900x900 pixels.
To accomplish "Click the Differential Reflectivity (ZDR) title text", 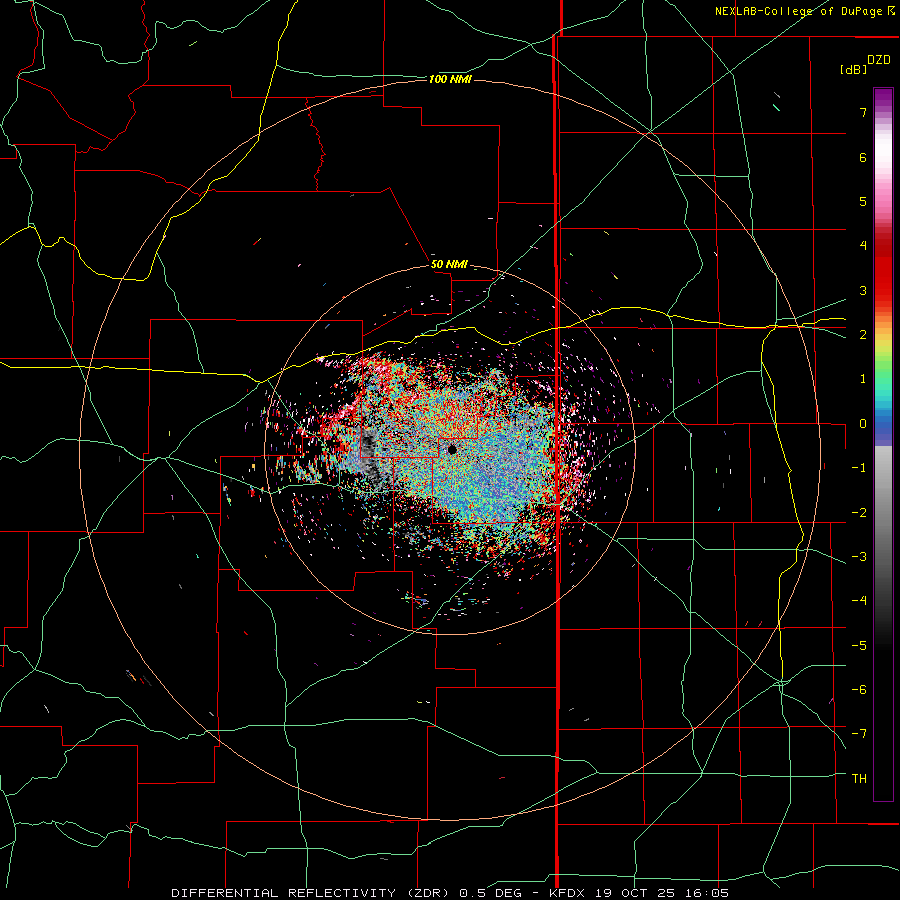I will 312,893.
